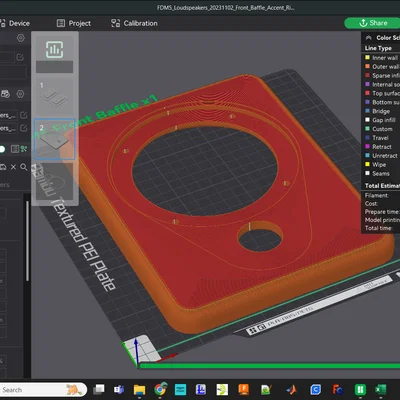The image size is (400, 400).
Task: Click the Retract magenta color swatch
Action: coord(367,147)
